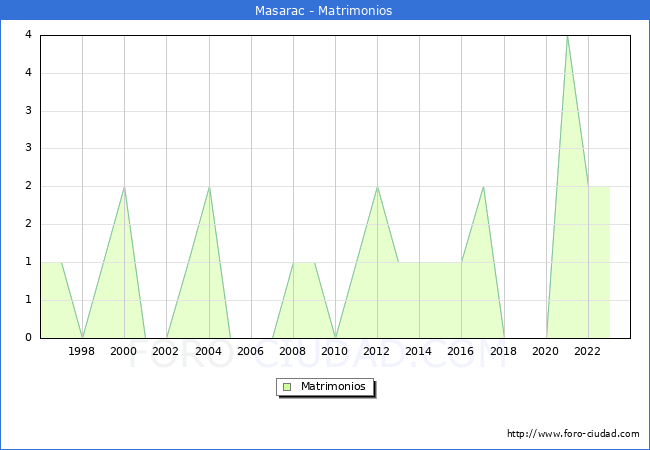Click the 2014 x-axis label
The image size is (650, 450).
[x=418, y=351]
